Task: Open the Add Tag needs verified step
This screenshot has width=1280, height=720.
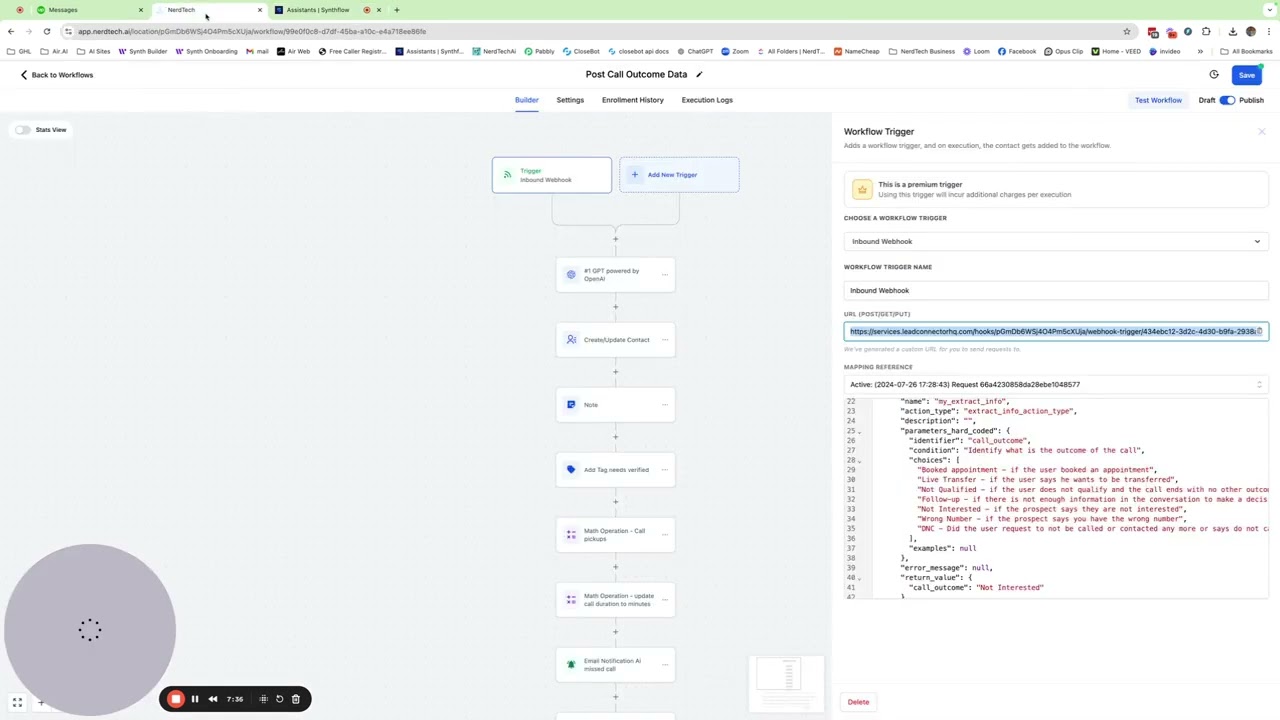Action: [x=615, y=470]
